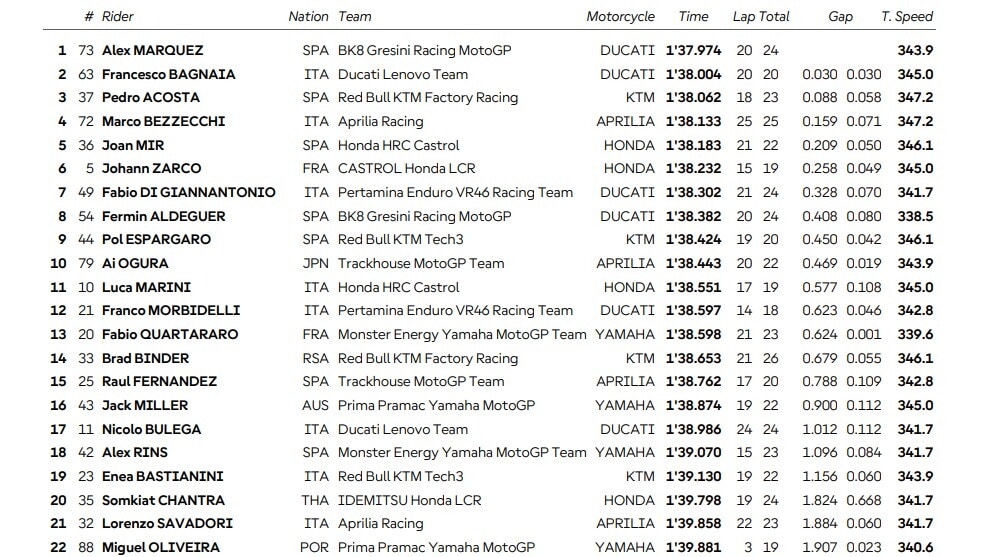Click Brad BINDER's rider name
The image size is (981, 557).
coord(145,358)
